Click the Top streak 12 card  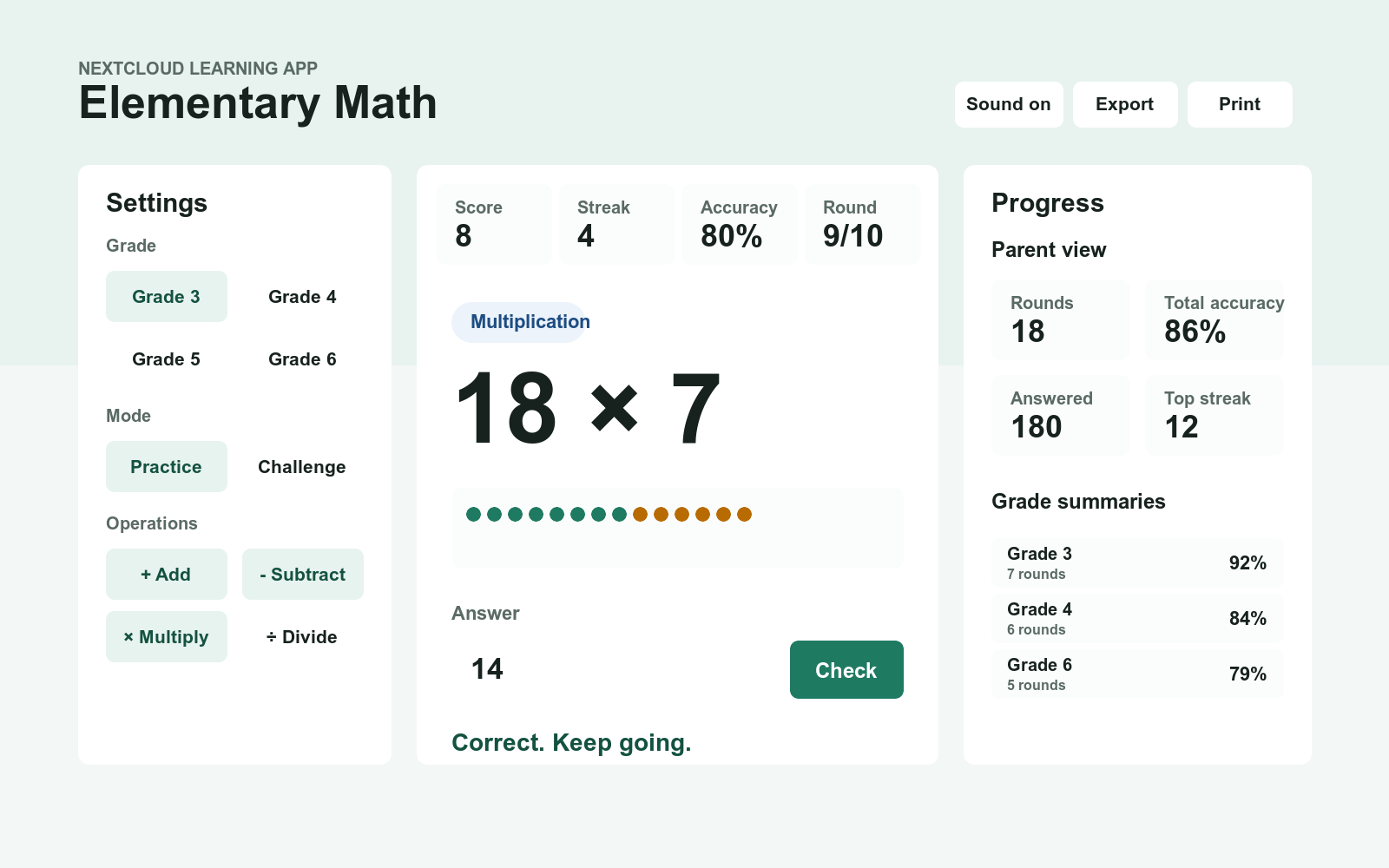click(x=1215, y=415)
